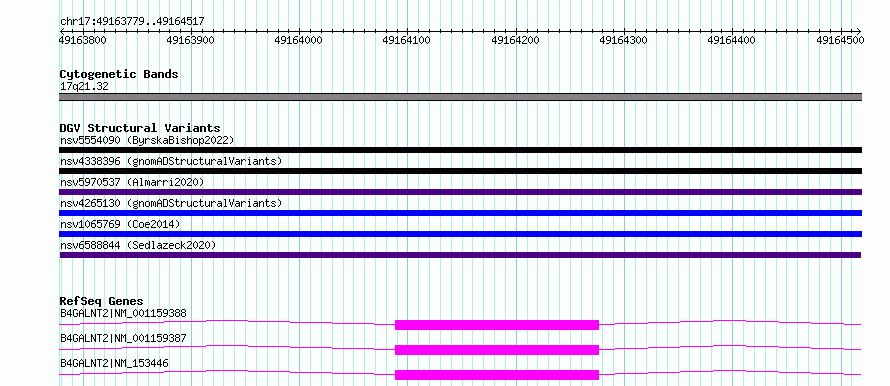Select ruler position 49164000
890x386 pixels.
(299, 40)
